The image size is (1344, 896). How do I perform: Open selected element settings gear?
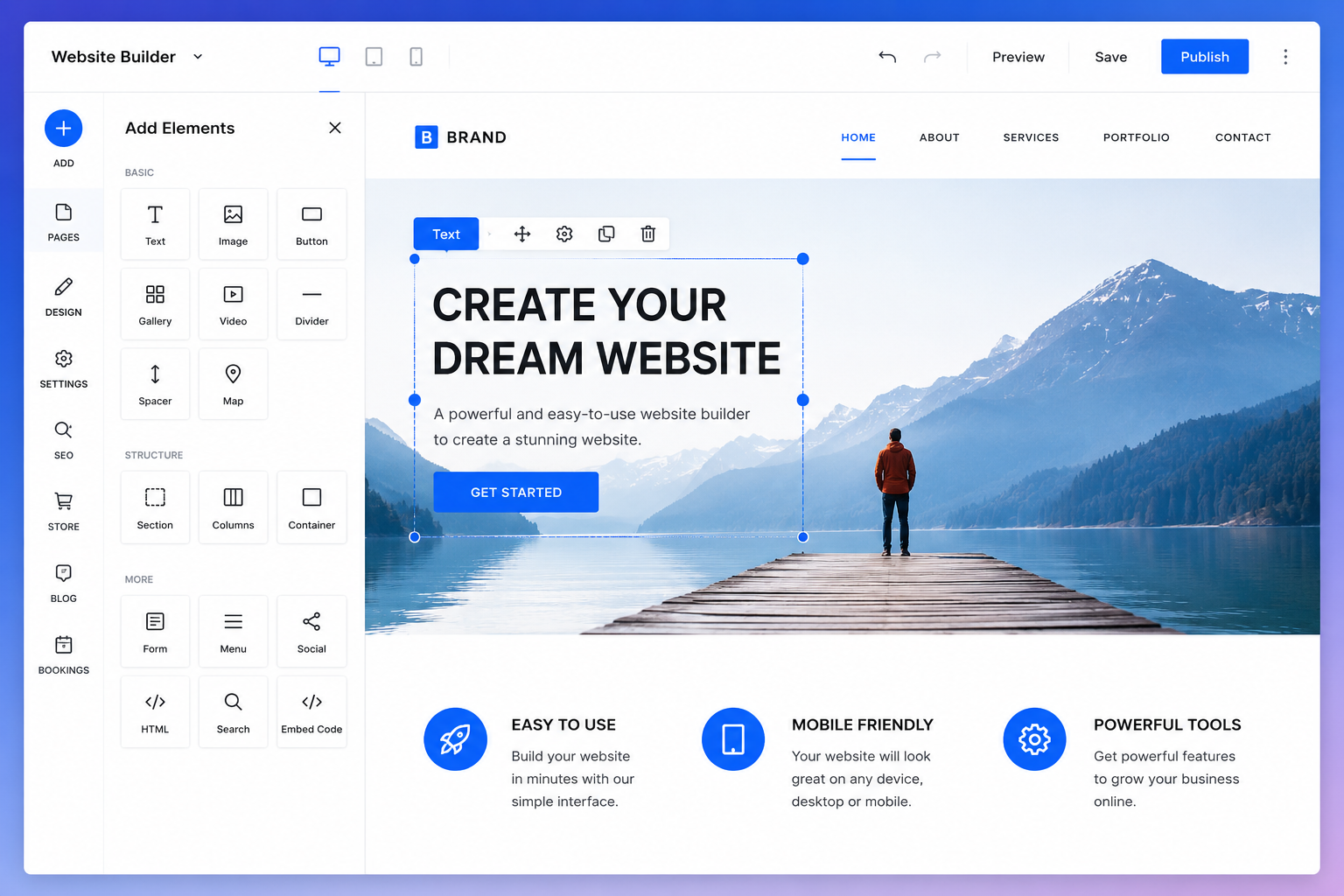point(564,234)
